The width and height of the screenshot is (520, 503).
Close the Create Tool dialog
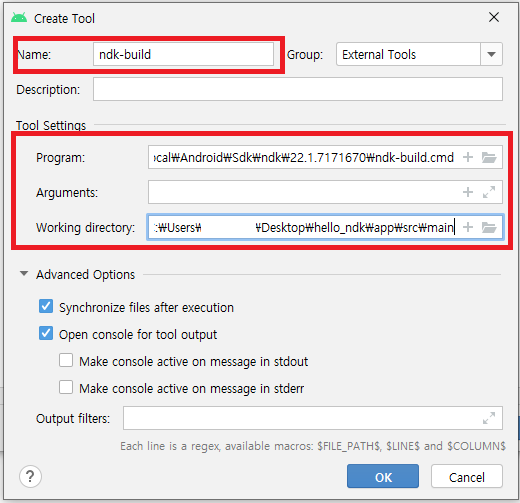(x=494, y=17)
